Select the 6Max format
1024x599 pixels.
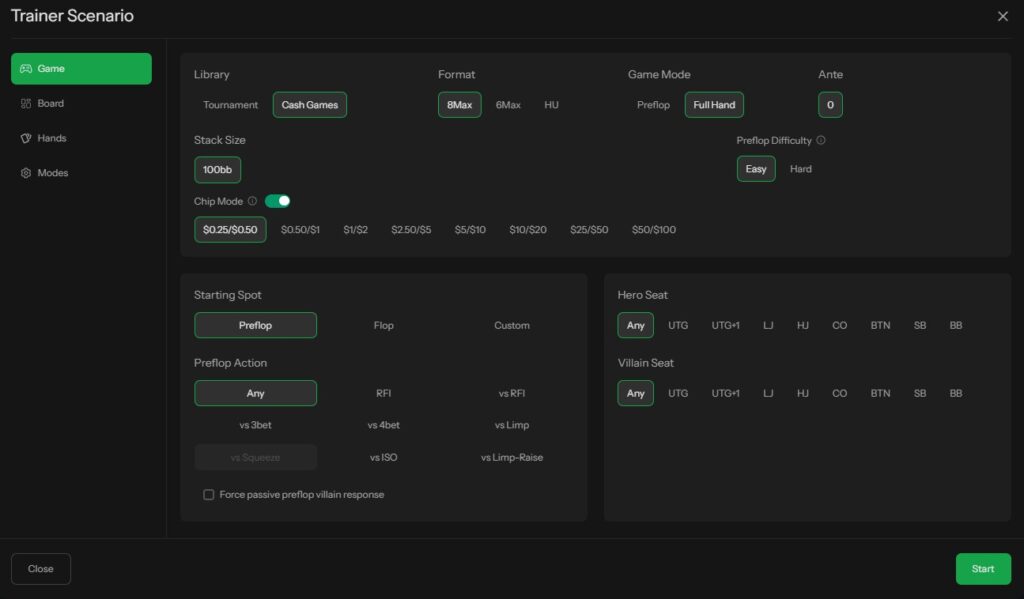[508, 105]
